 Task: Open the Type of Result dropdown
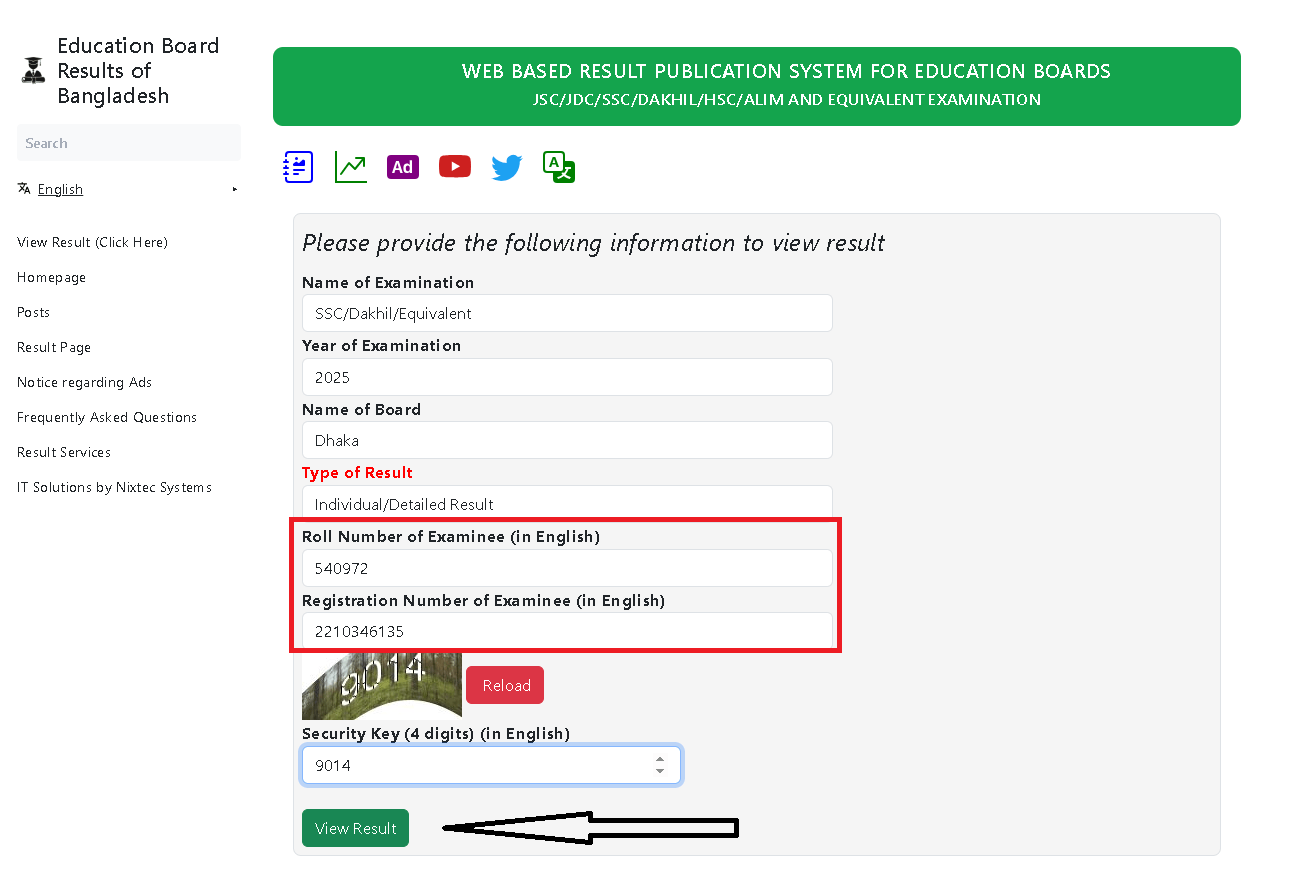pos(567,504)
